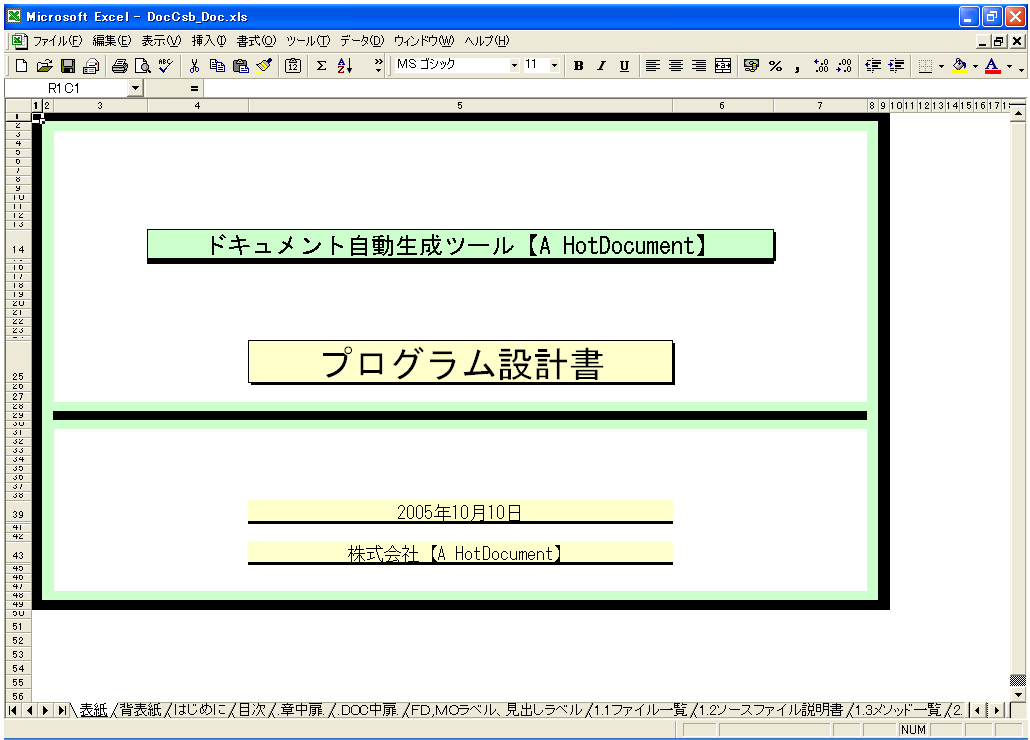Print using the printer icon

click(x=120, y=66)
